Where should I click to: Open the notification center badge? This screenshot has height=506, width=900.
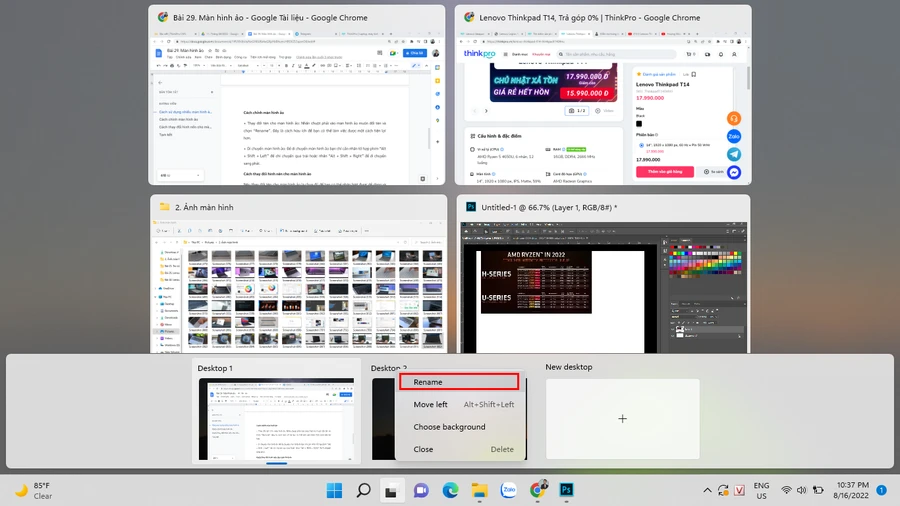coord(882,490)
